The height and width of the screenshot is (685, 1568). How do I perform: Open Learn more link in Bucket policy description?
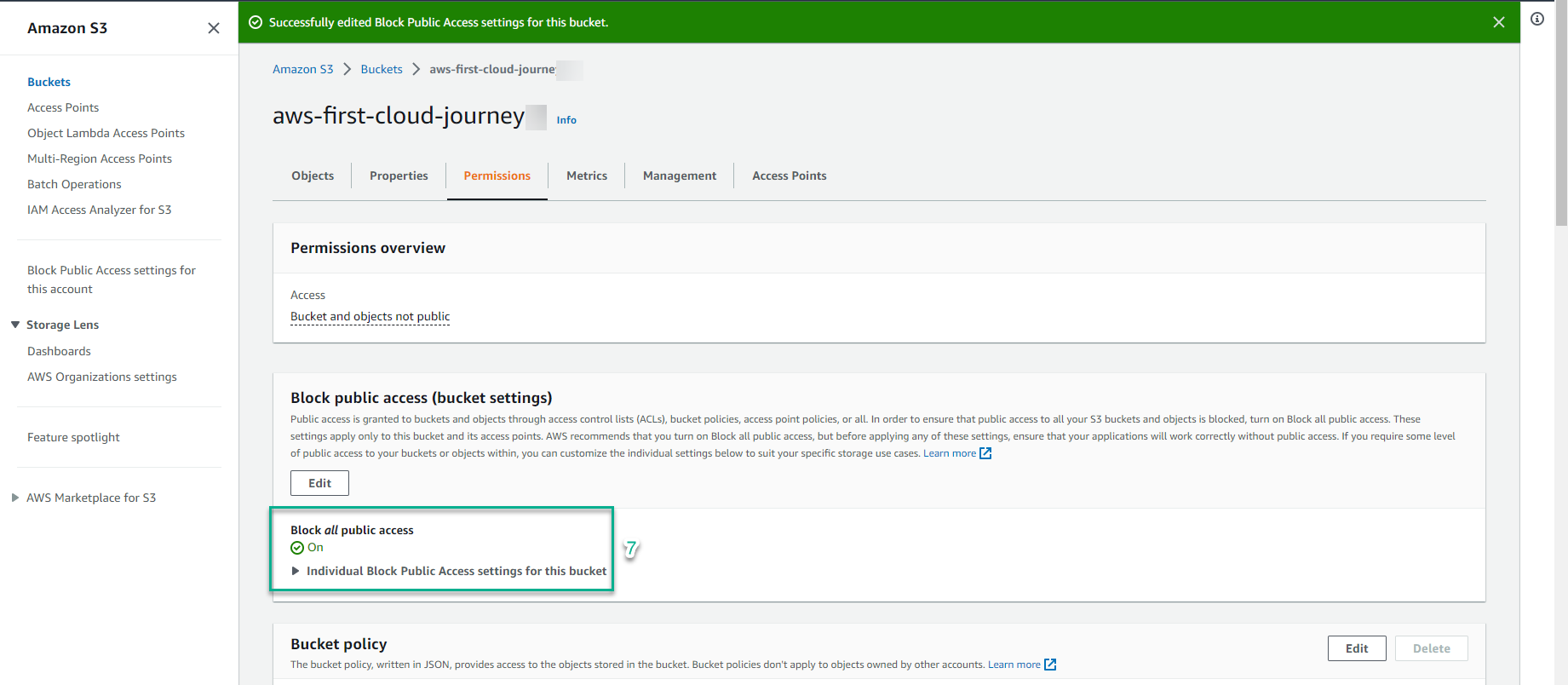(x=1014, y=665)
